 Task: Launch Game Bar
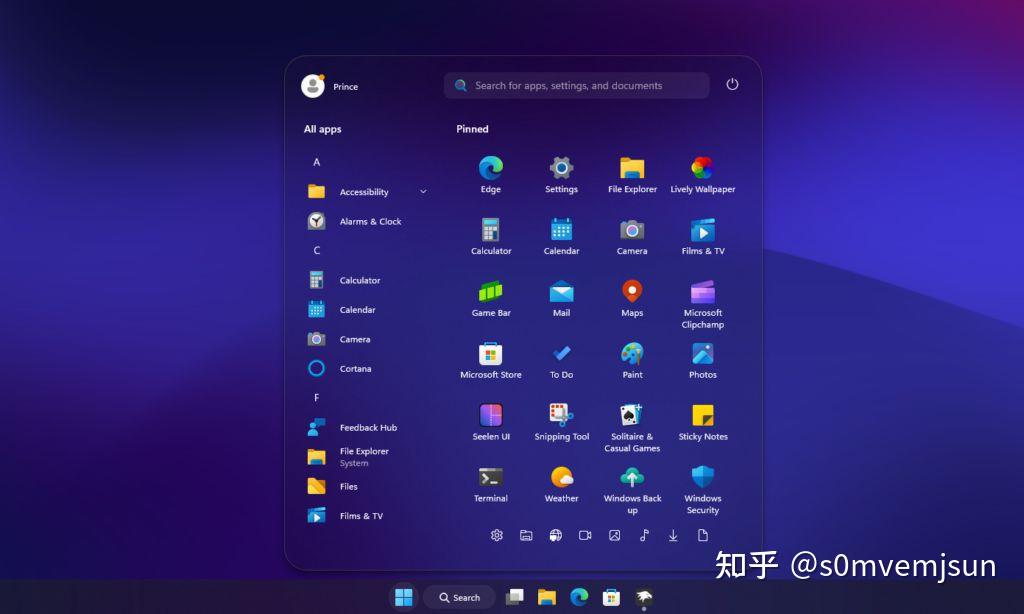[490, 293]
